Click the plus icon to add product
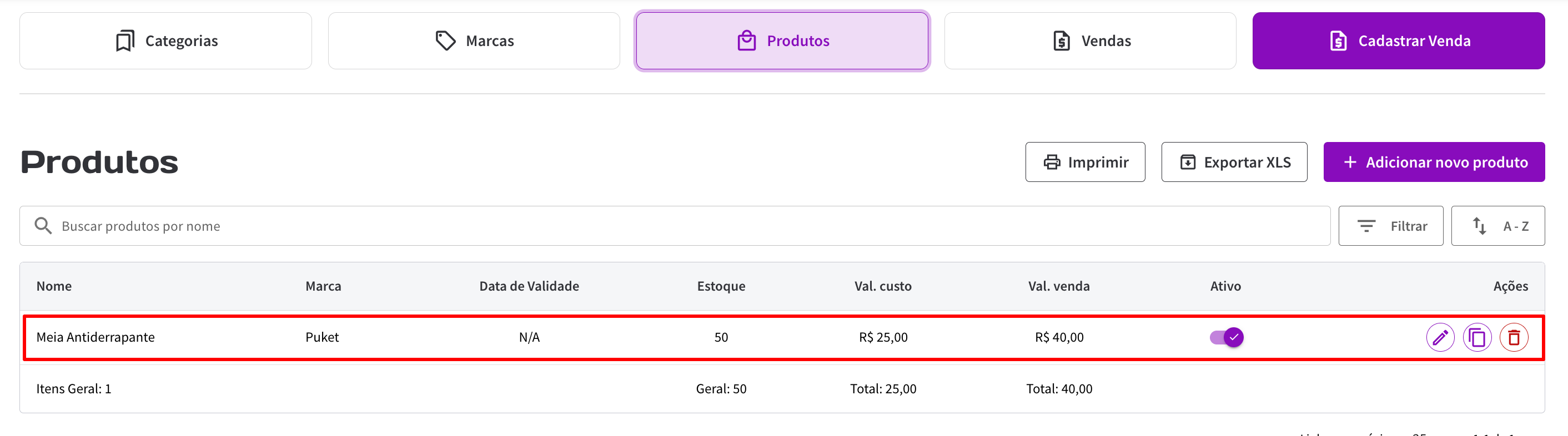Image resolution: width=1568 pixels, height=436 pixels. 1350,163
